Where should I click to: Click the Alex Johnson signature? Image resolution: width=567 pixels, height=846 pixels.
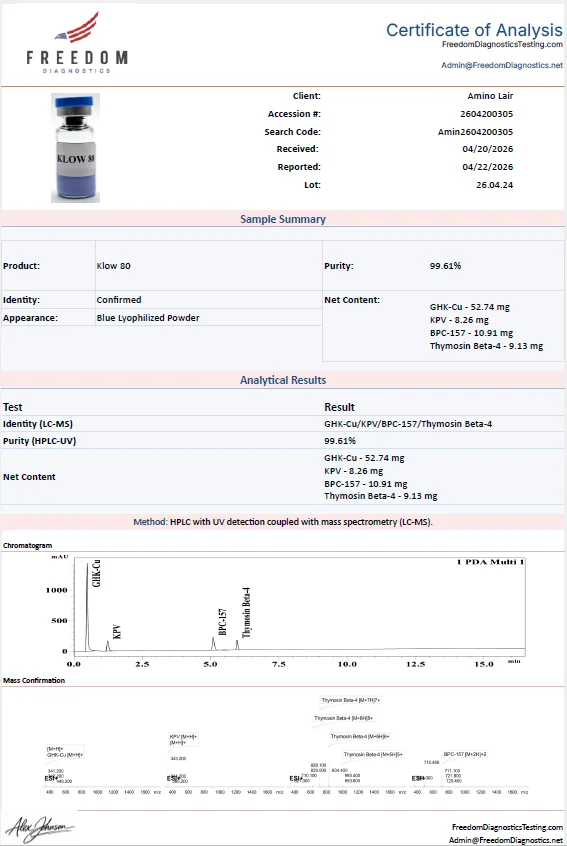39,828
